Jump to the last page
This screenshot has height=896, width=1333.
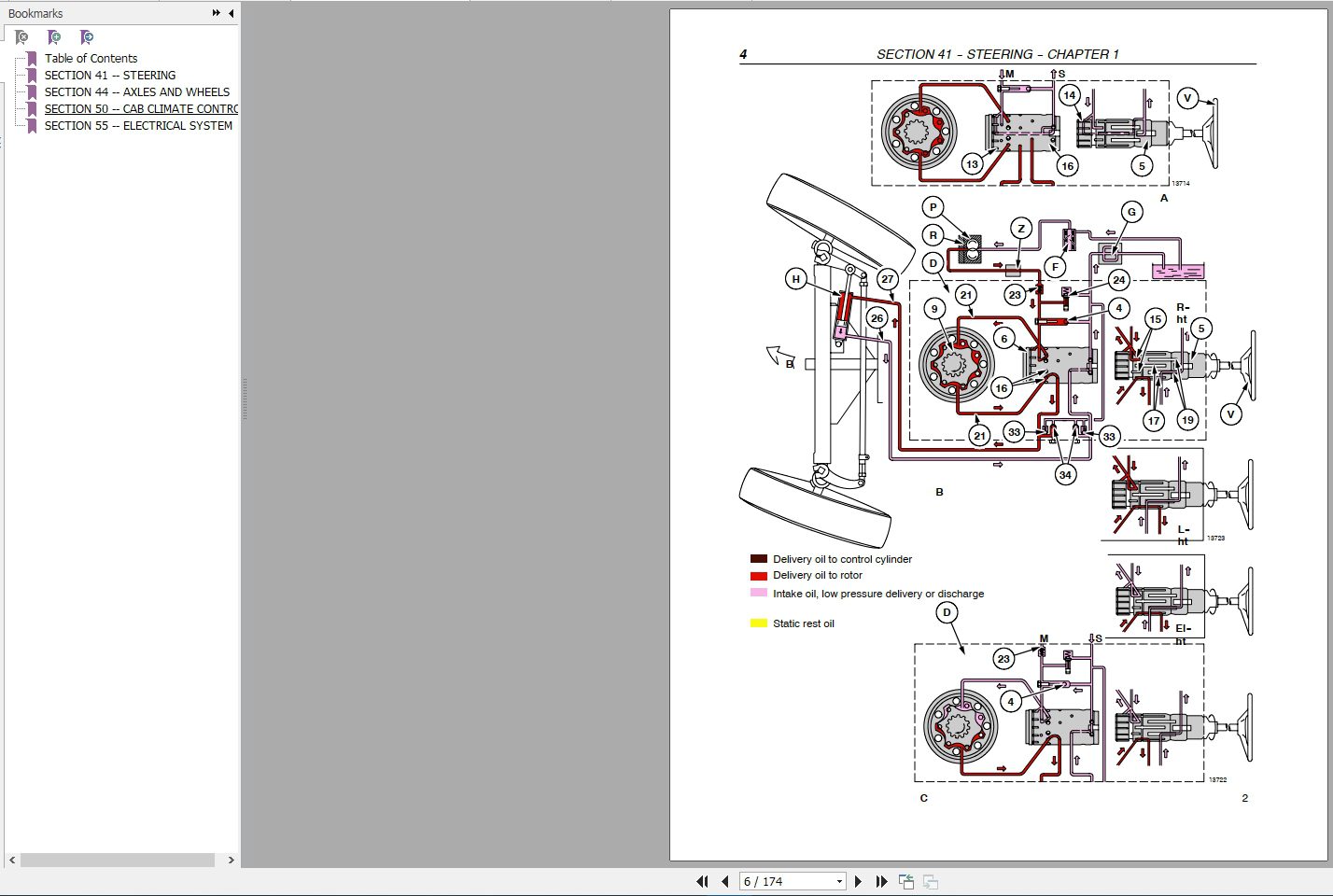881,881
